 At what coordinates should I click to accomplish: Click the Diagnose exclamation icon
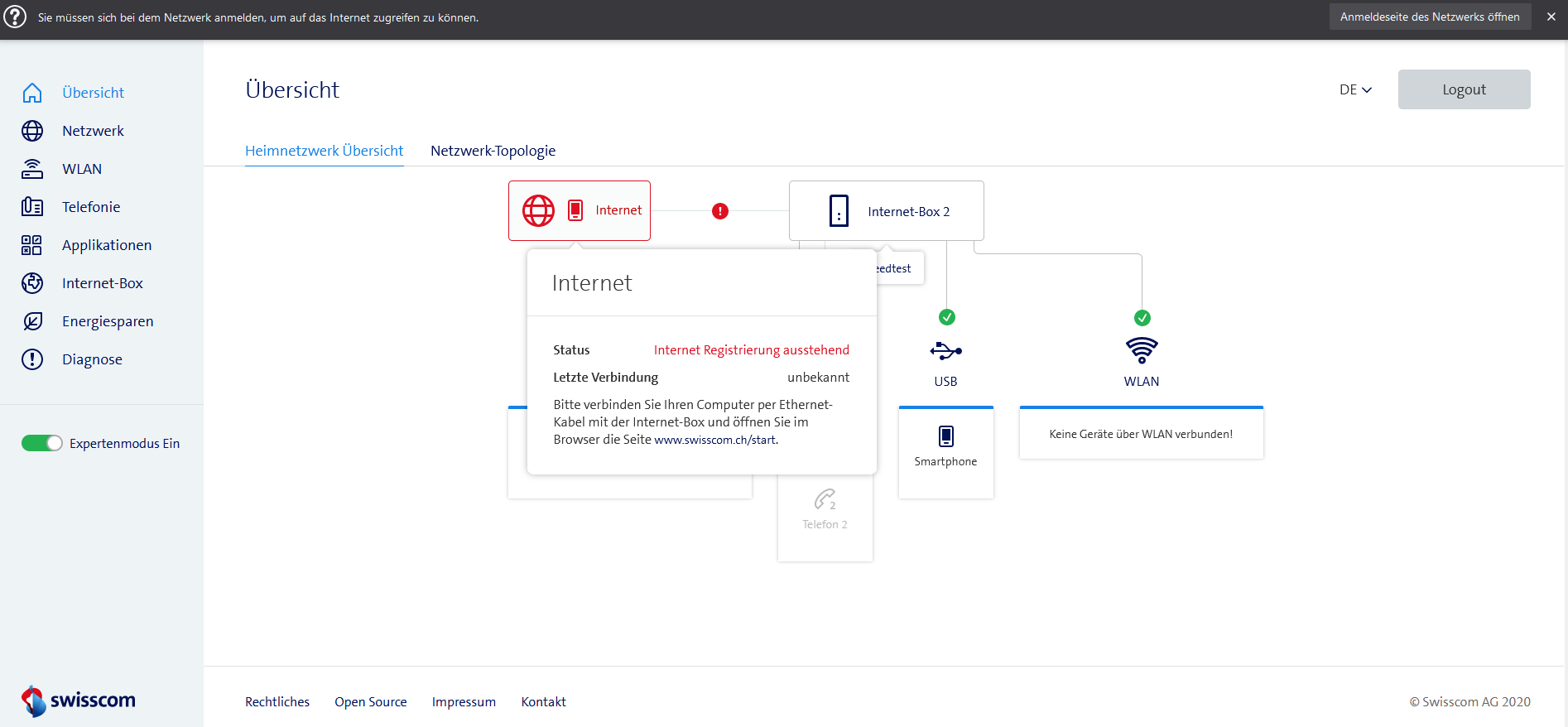pyautogui.click(x=32, y=359)
